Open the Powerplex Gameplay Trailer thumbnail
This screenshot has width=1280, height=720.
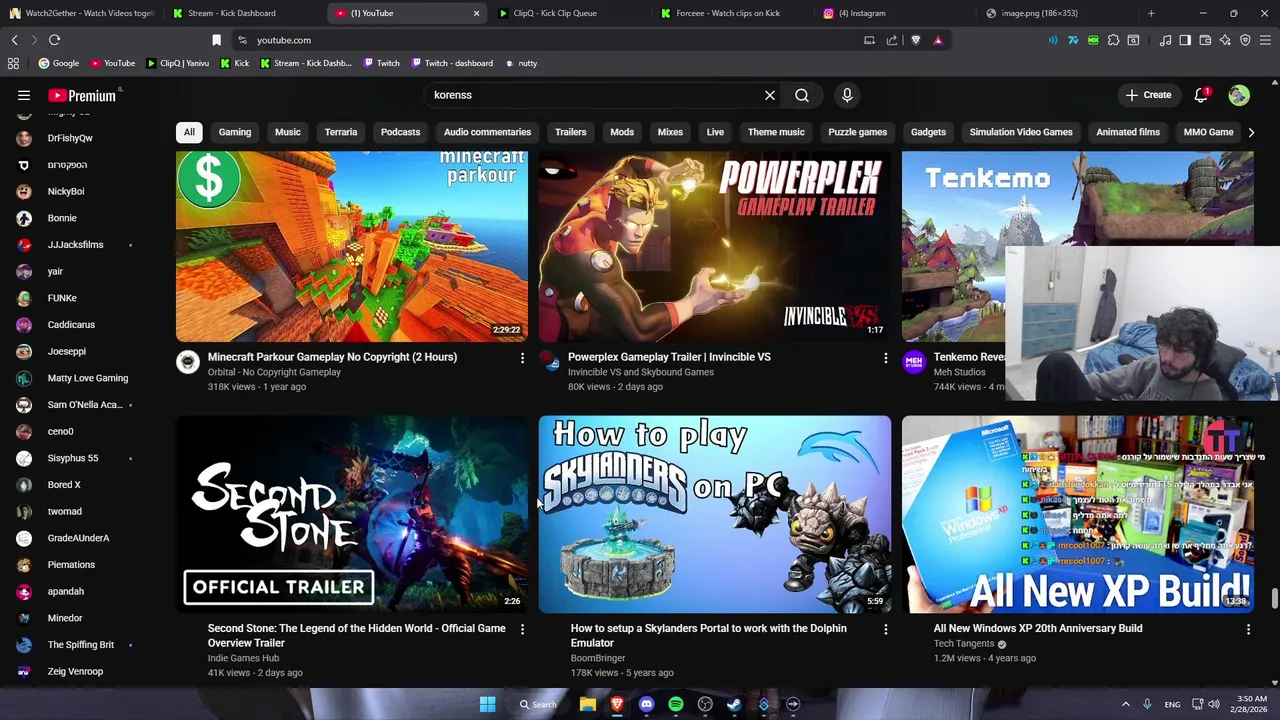pyautogui.click(x=714, y=246)
